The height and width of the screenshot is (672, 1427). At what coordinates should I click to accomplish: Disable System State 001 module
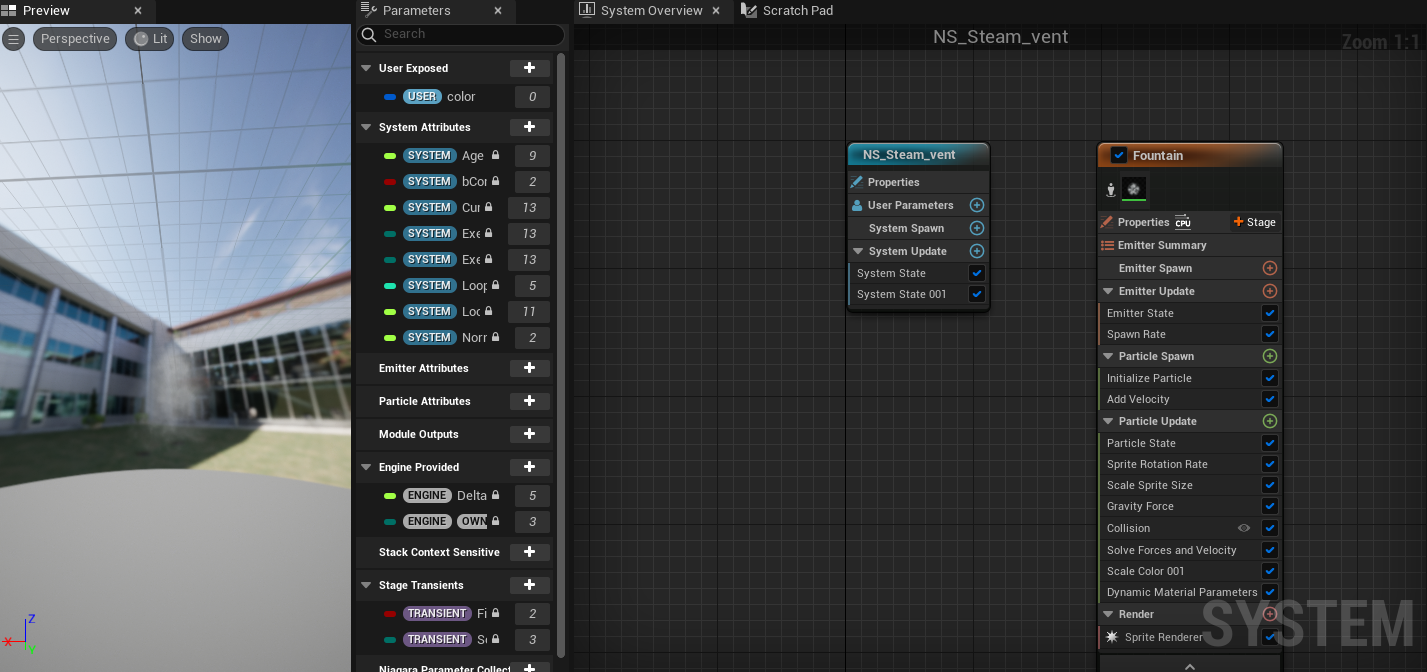click(x=977, y=294)
